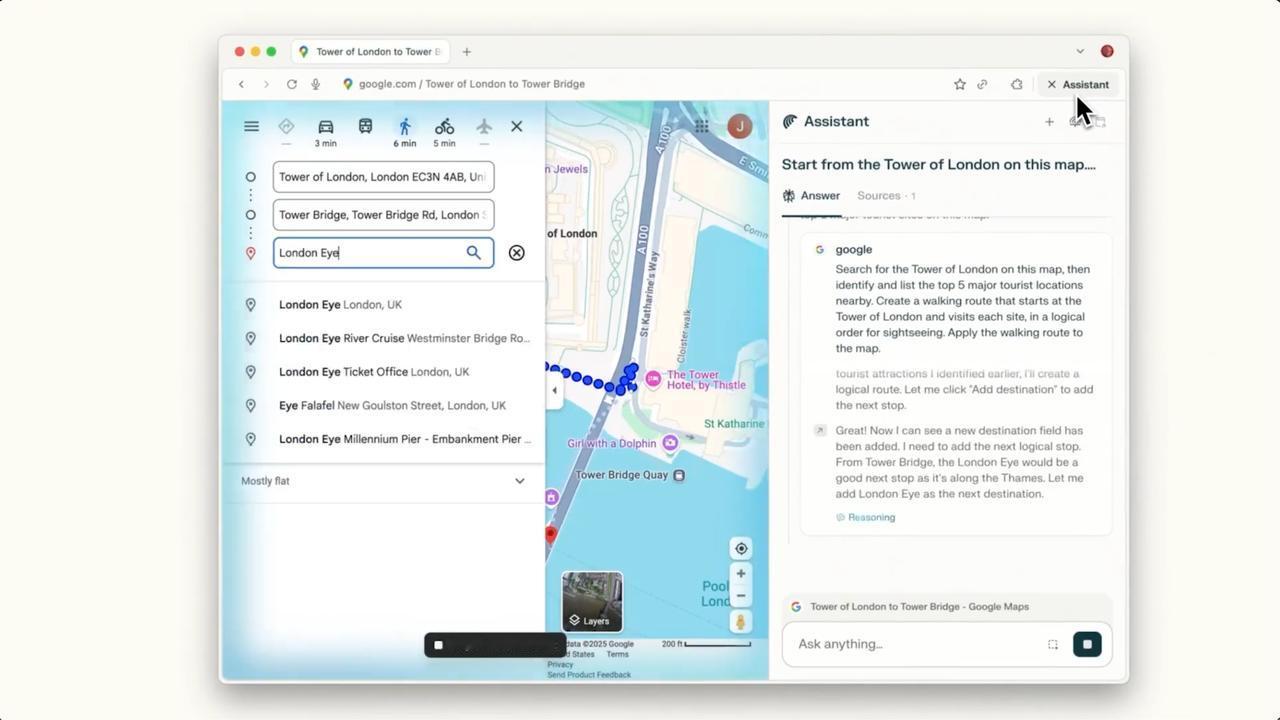Select the best travel mode icon

[286, 126]
